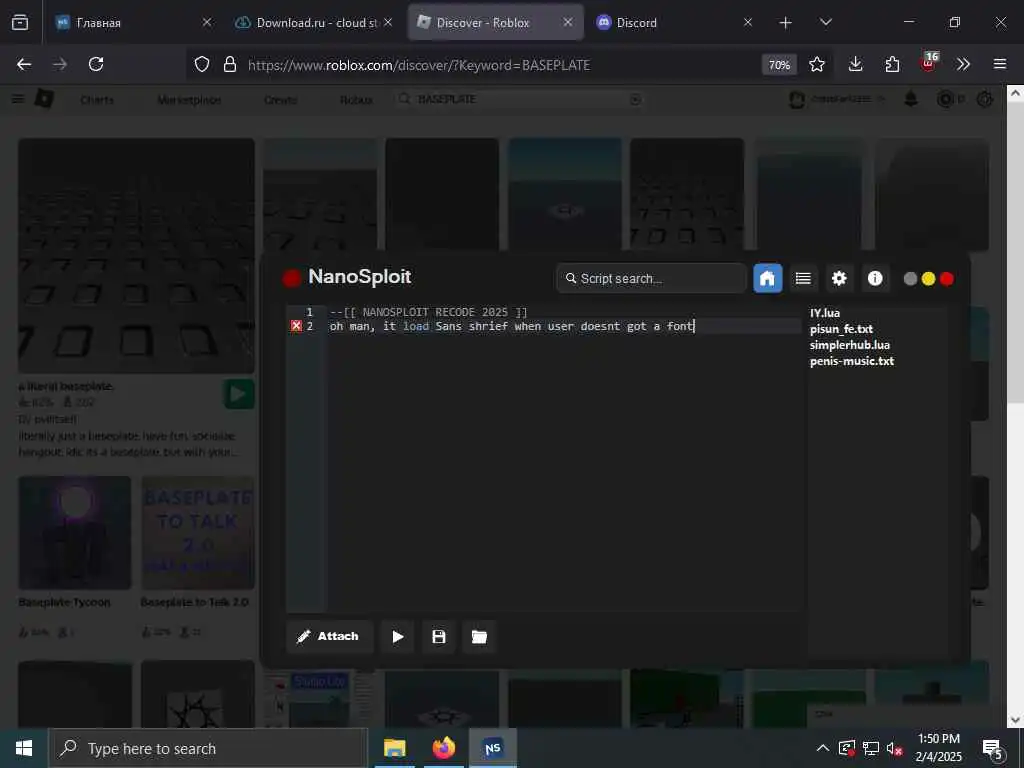Open NanoSploit NS taskbar icon

[x=493, y=748]
